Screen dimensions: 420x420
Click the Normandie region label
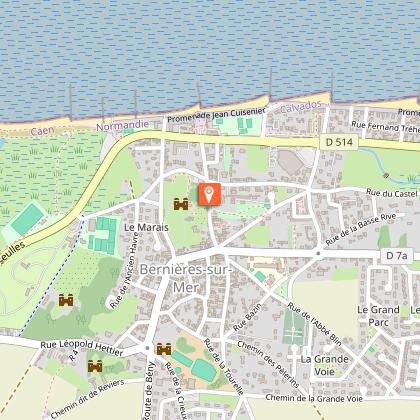tap(122, 126)
